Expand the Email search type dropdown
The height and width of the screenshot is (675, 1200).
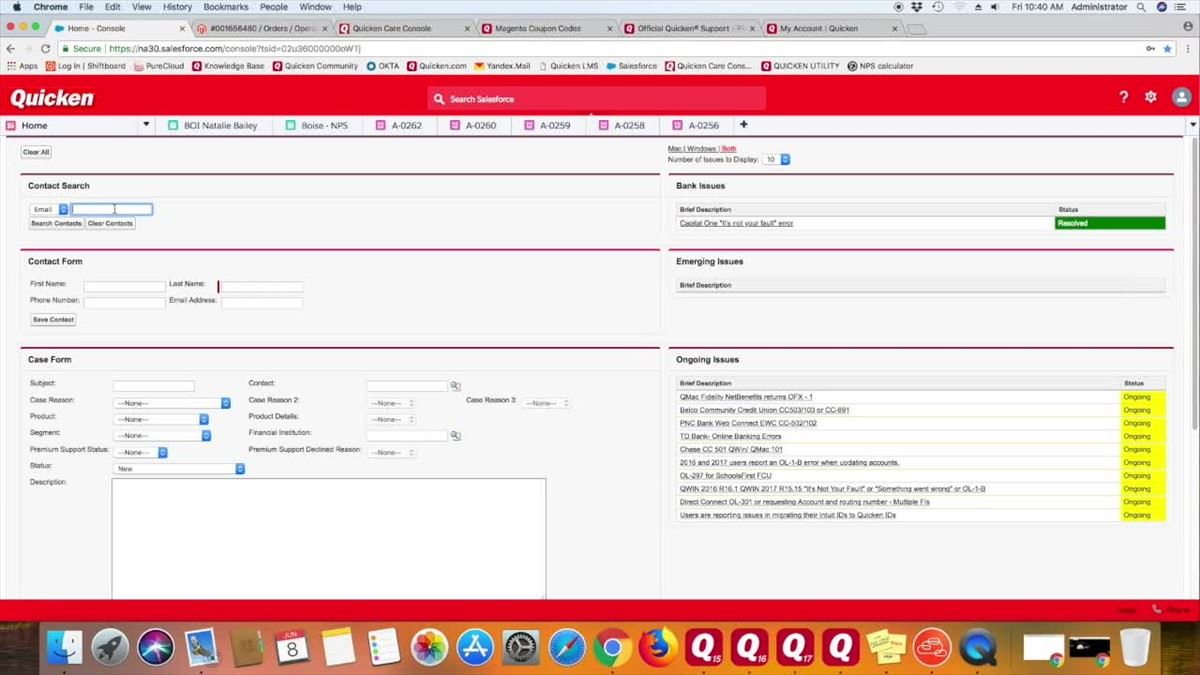(49, 209)
